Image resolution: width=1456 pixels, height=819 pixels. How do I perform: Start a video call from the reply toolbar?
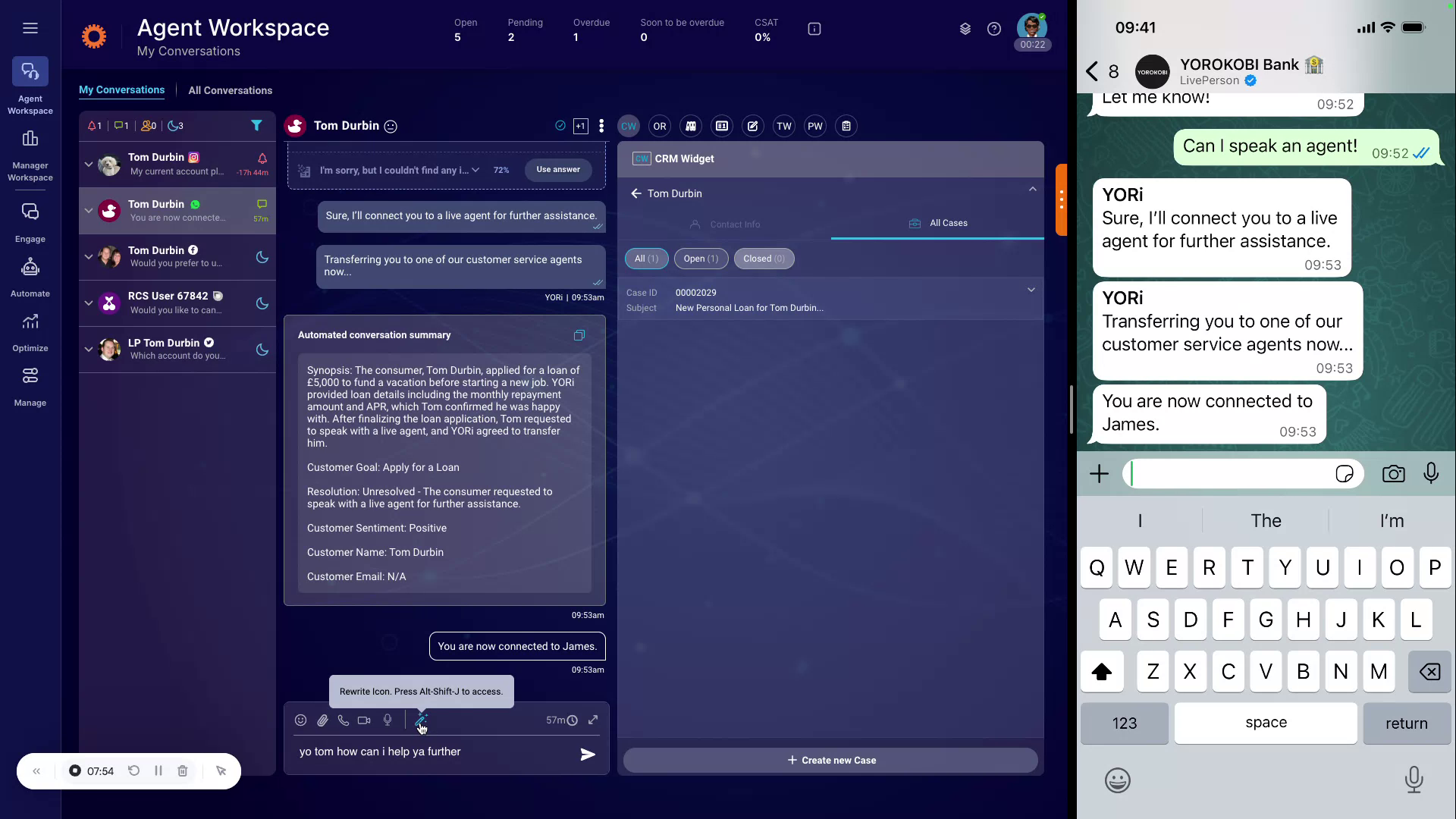pos(364,720)
